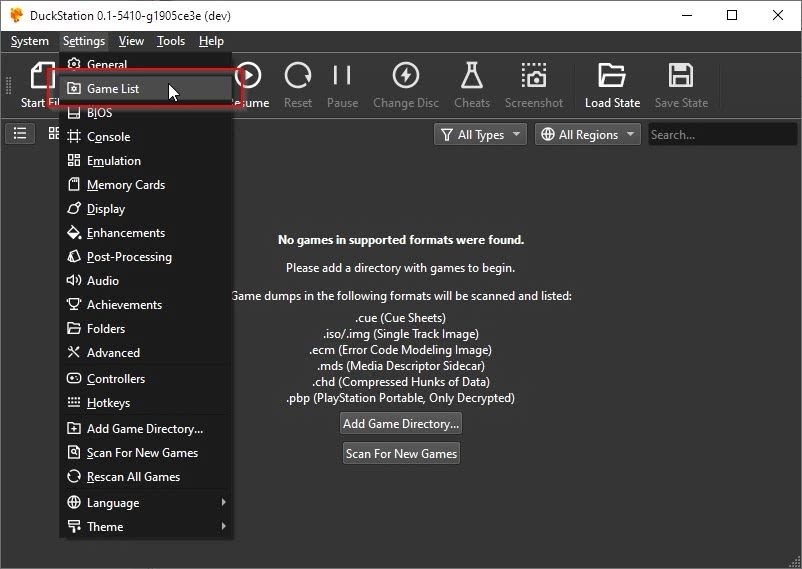Open the All Types filter dropdown
This screenshot has height=569, width=802.
click(x=480, y=135)
